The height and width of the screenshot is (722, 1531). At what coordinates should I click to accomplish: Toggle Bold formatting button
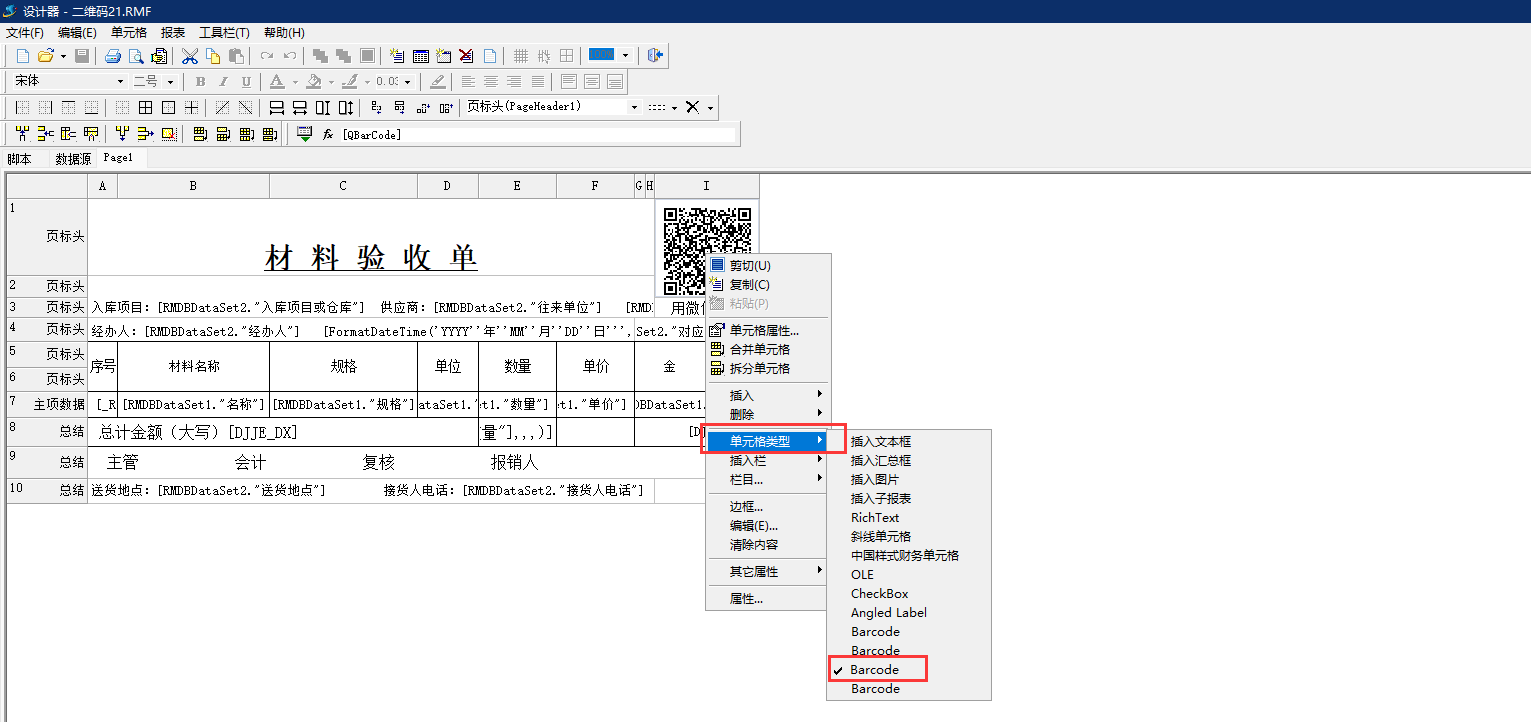(200, 82)
